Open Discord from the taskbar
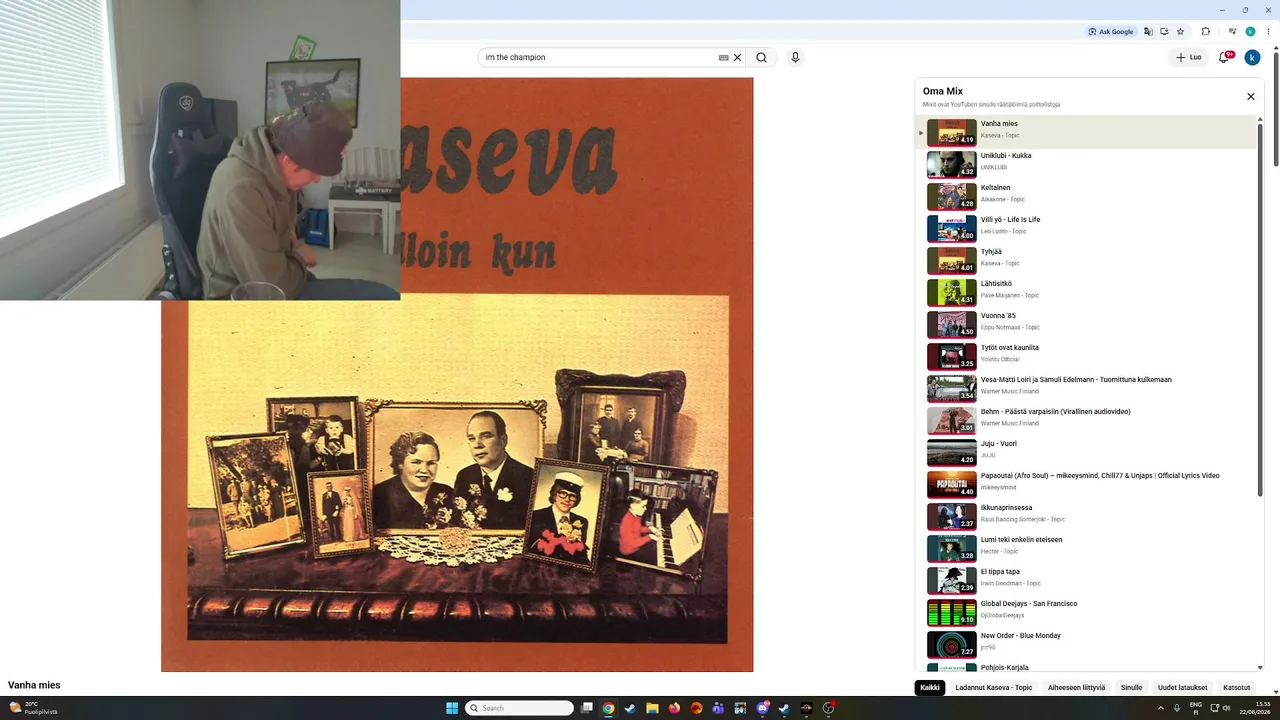The height and width of the screenshot is (720, 1280). point(763,708)
